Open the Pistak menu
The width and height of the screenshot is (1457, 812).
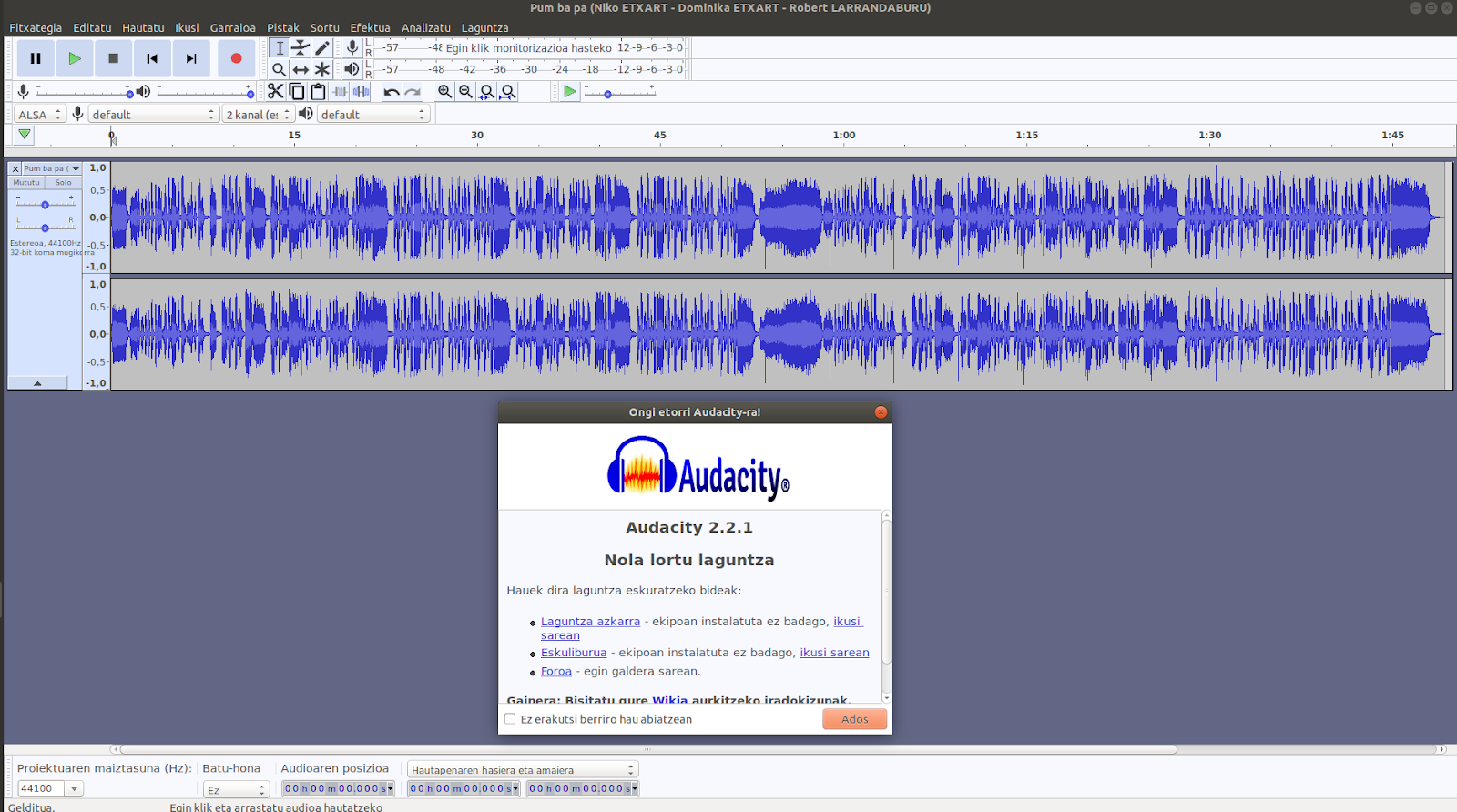tap(282, 28)
